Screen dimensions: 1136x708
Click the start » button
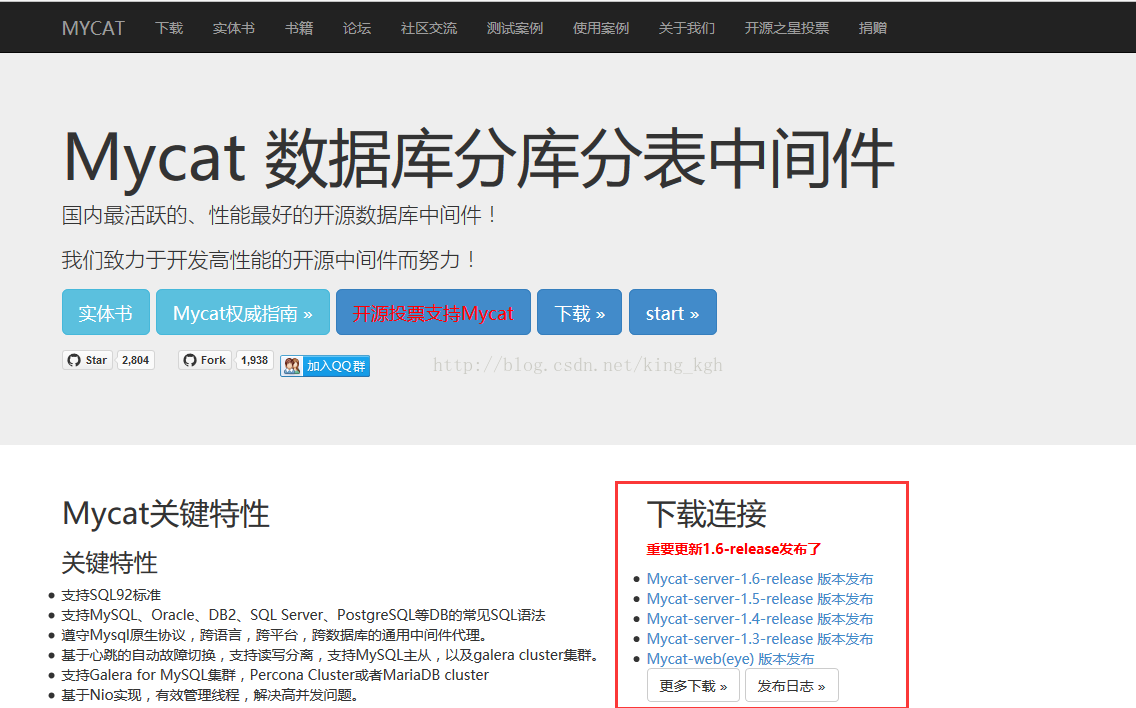pos(673,312)
